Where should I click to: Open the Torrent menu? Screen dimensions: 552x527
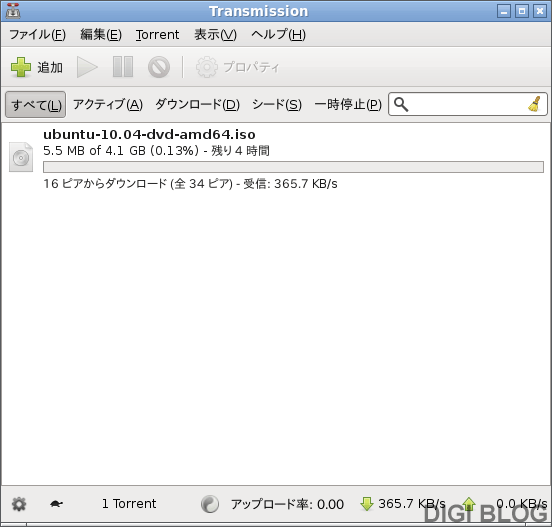point(157,34)
